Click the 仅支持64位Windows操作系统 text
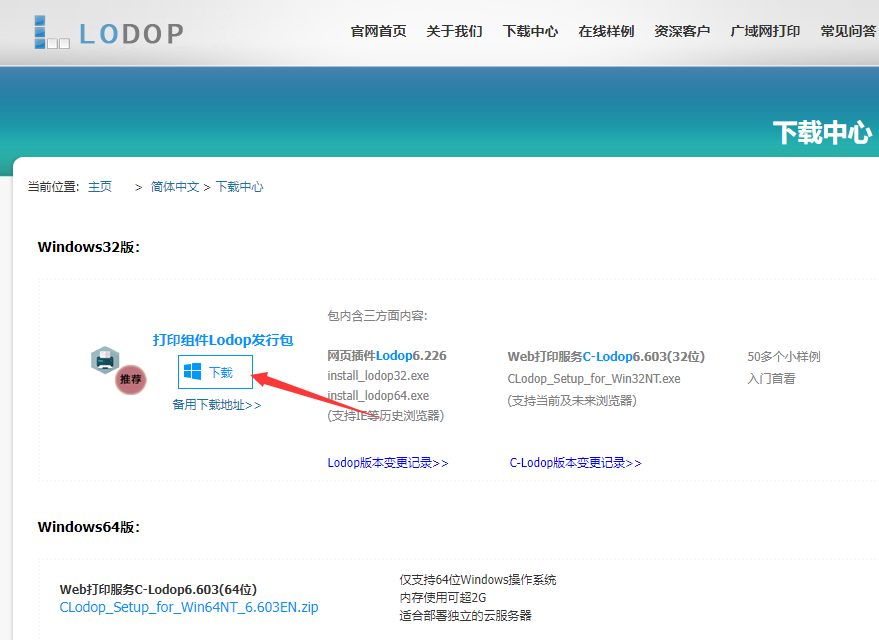Image resolution: width=879 pixels, height=640 pixels. pyautogui.click(x=478, y=580)
